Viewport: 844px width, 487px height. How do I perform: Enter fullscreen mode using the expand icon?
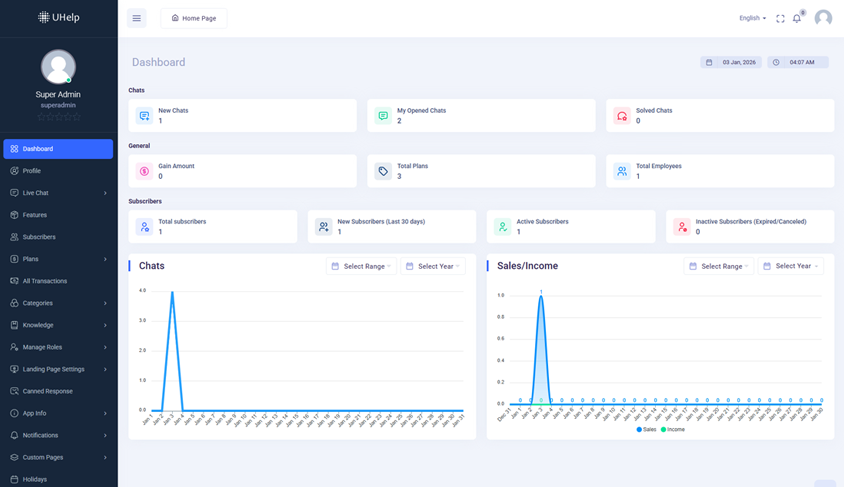click(x=780, y=18)
